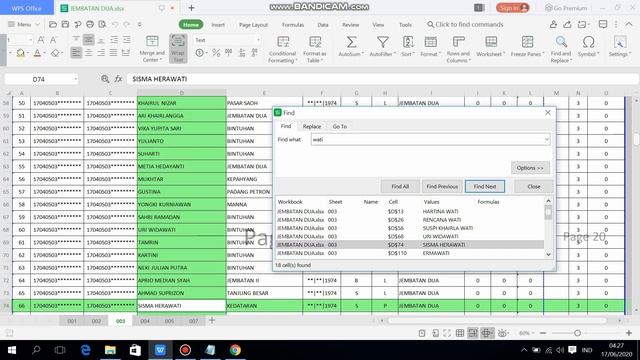The height and width of the screenshot is (360, 640).
Task: Add a new sheet with plus icon
Action: [212, 320]
